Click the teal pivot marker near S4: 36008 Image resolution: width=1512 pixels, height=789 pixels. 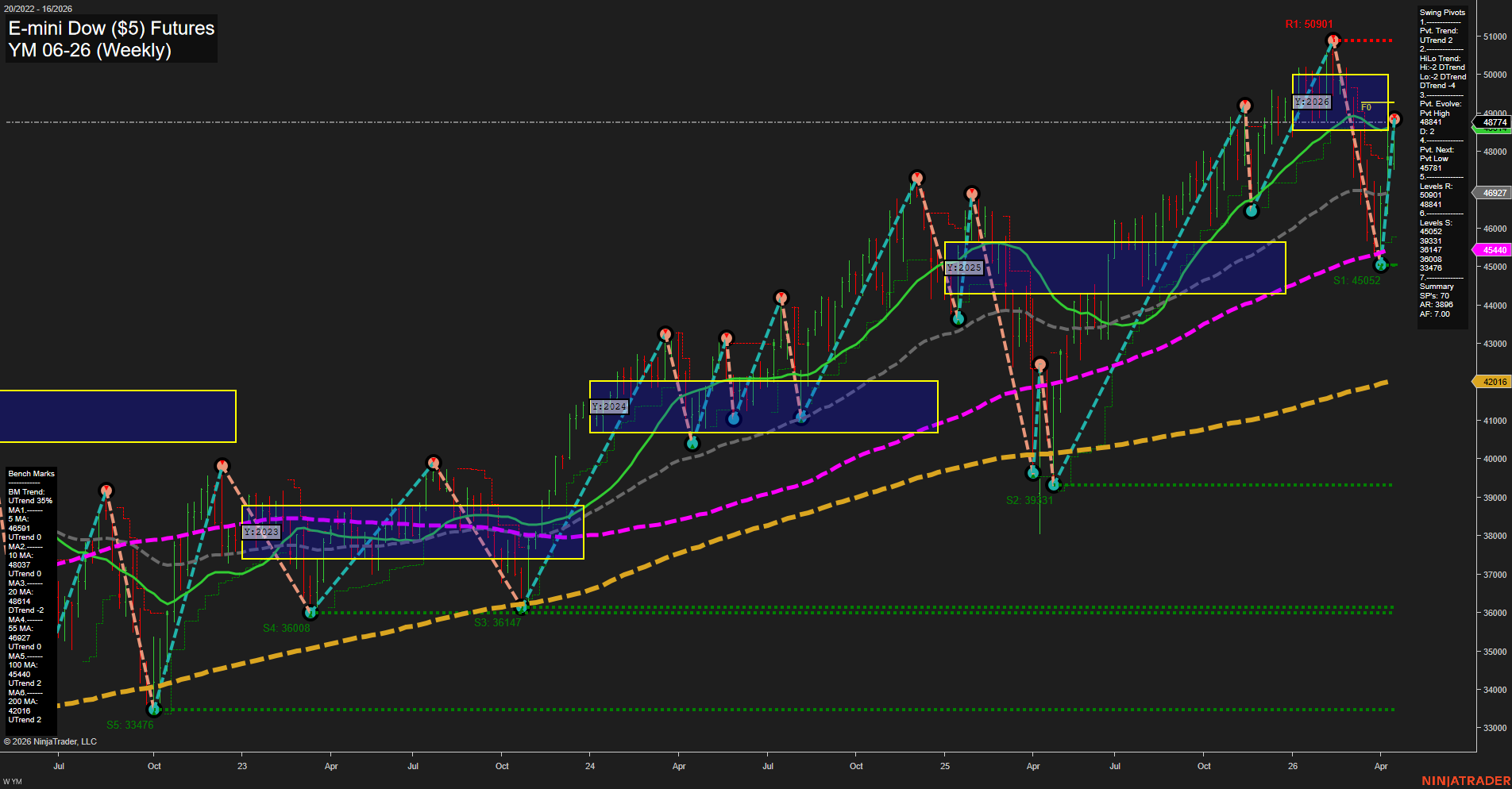(x=310, y=612)
